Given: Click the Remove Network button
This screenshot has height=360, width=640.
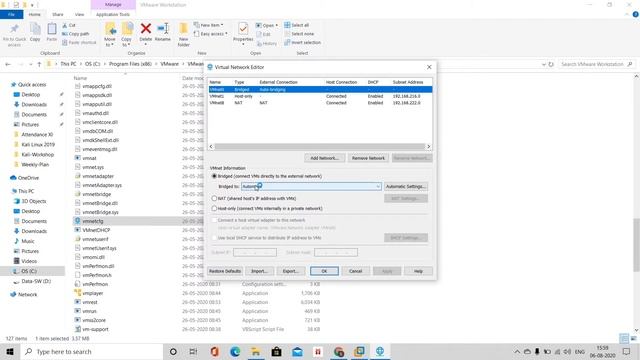Looking at the screenshot, I should coord(368,158).
